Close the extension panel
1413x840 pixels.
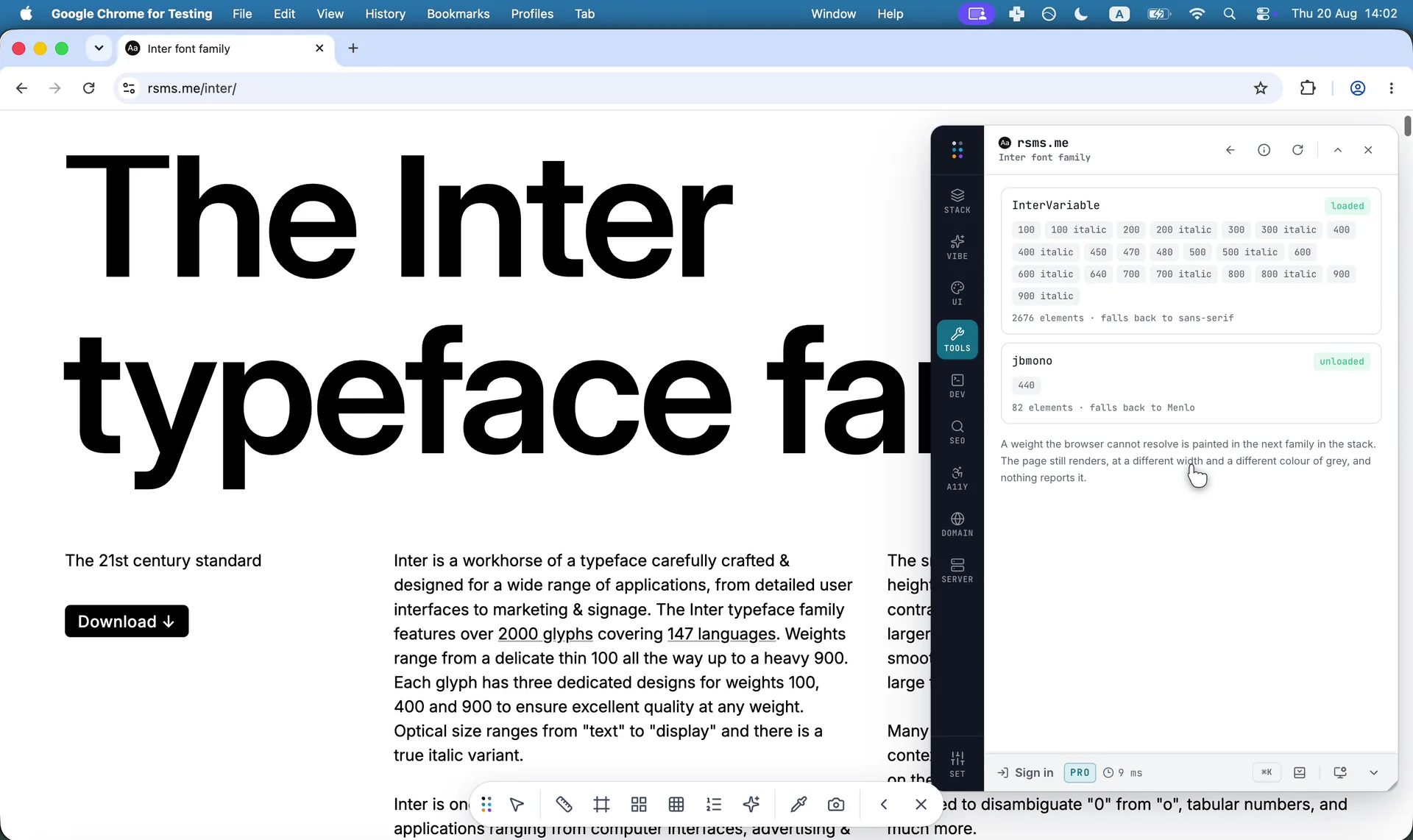click(x=1368, y=150)
